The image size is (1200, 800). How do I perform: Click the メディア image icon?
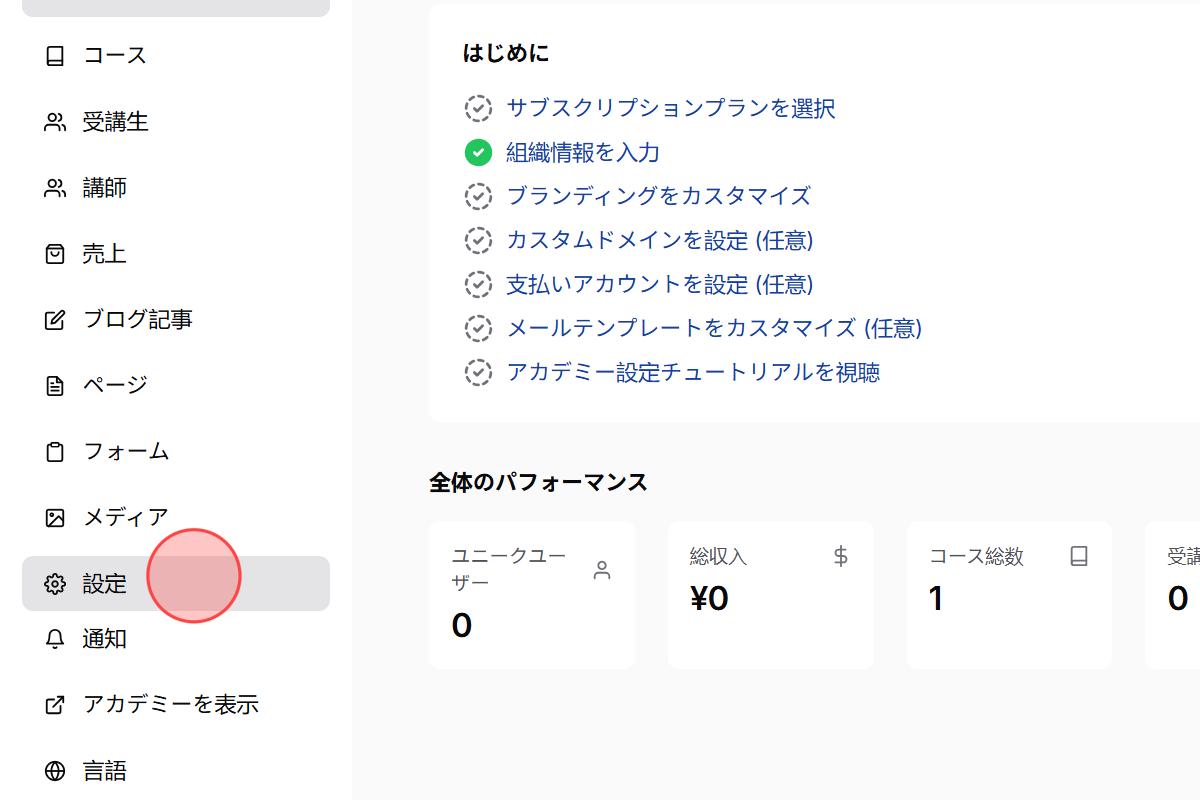tap(55, 517)
